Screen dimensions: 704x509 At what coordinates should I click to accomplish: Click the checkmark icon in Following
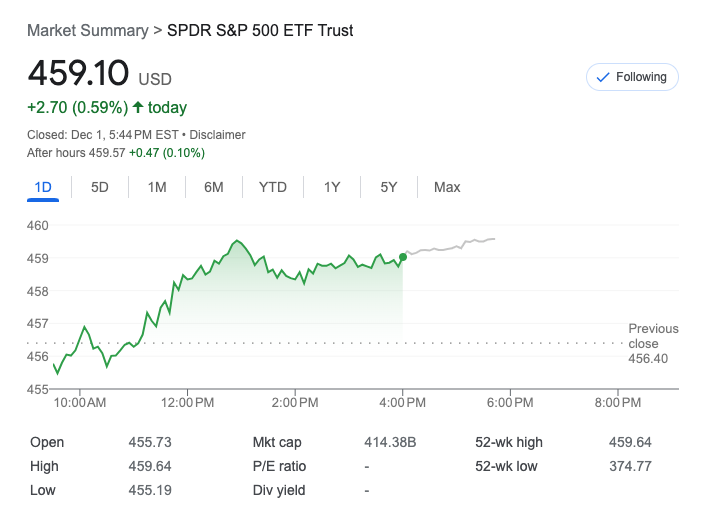click(602, 77)
